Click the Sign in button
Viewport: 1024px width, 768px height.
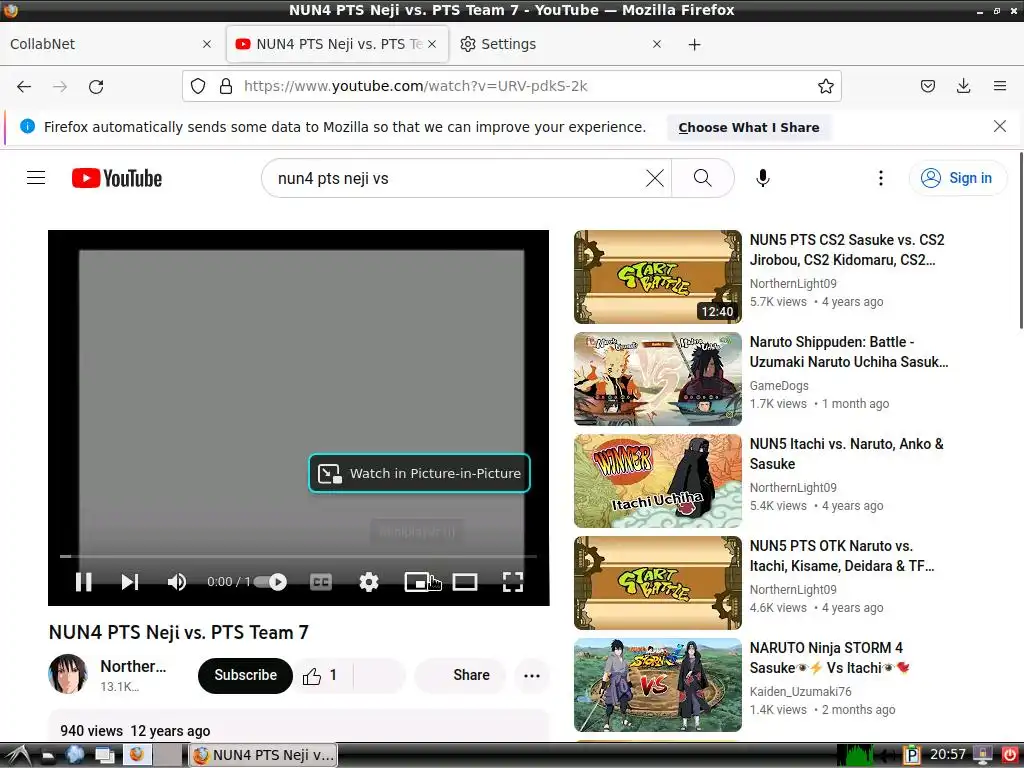[957, 178]
